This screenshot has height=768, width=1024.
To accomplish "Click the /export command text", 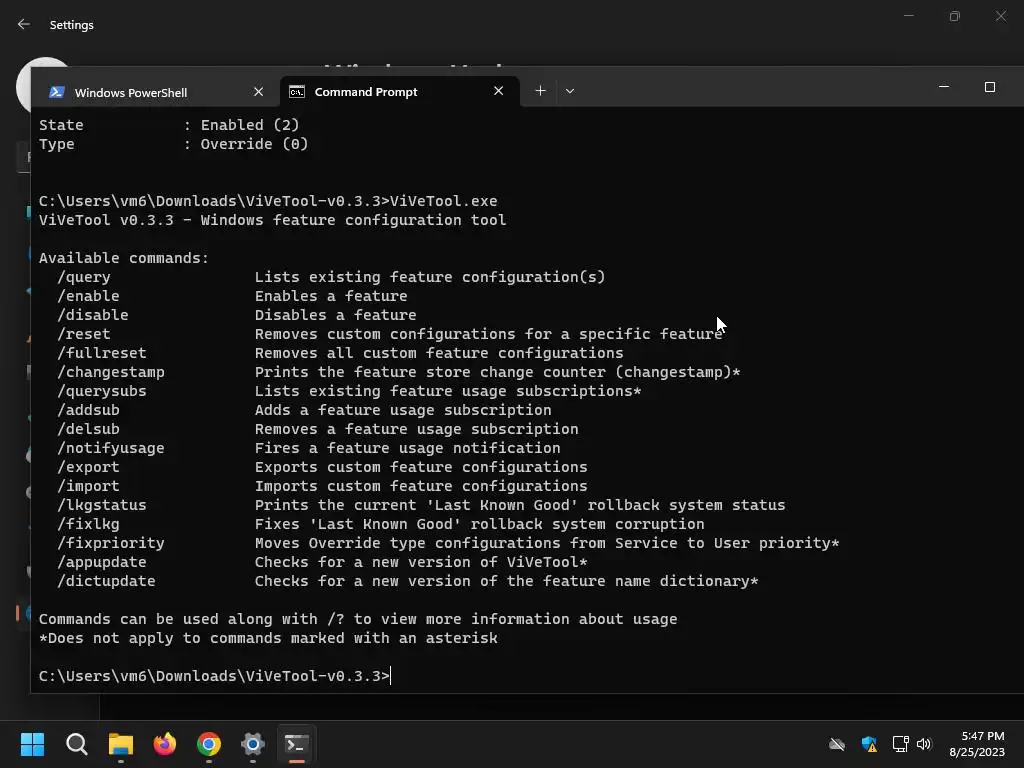I will pos(89,467).
